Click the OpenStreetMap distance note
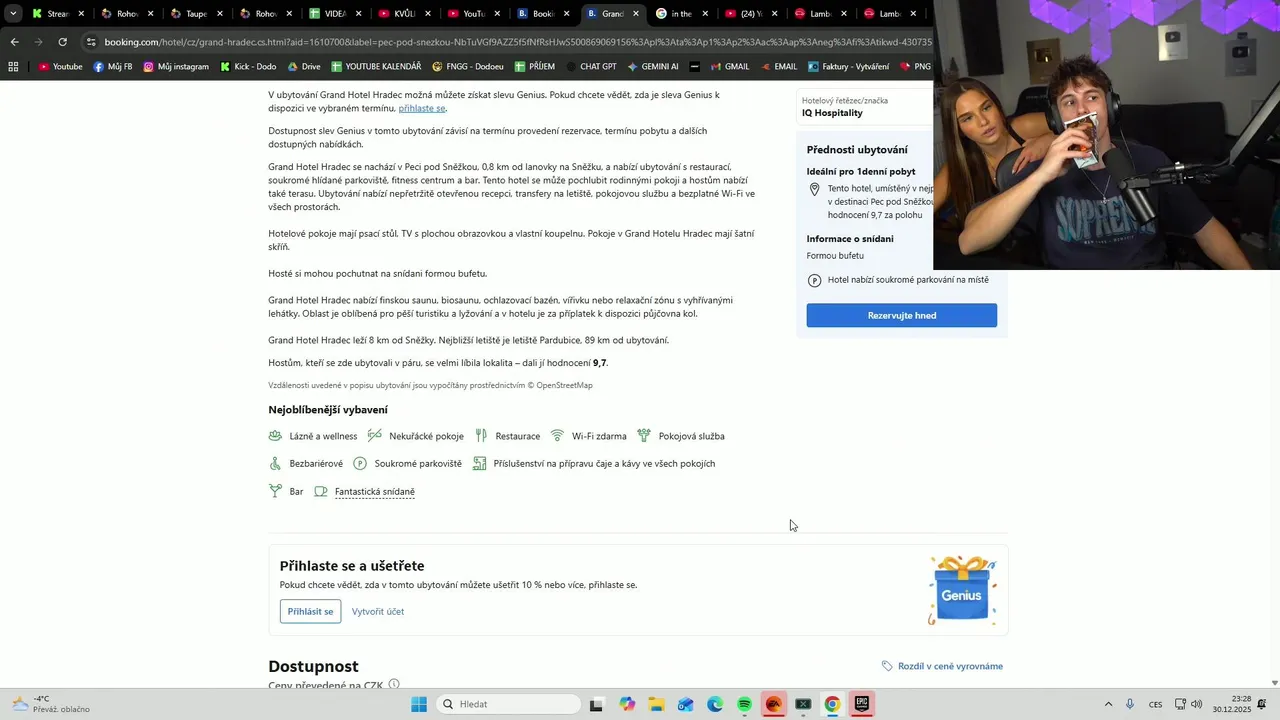 pyautogui.click(x=430, y=385)
